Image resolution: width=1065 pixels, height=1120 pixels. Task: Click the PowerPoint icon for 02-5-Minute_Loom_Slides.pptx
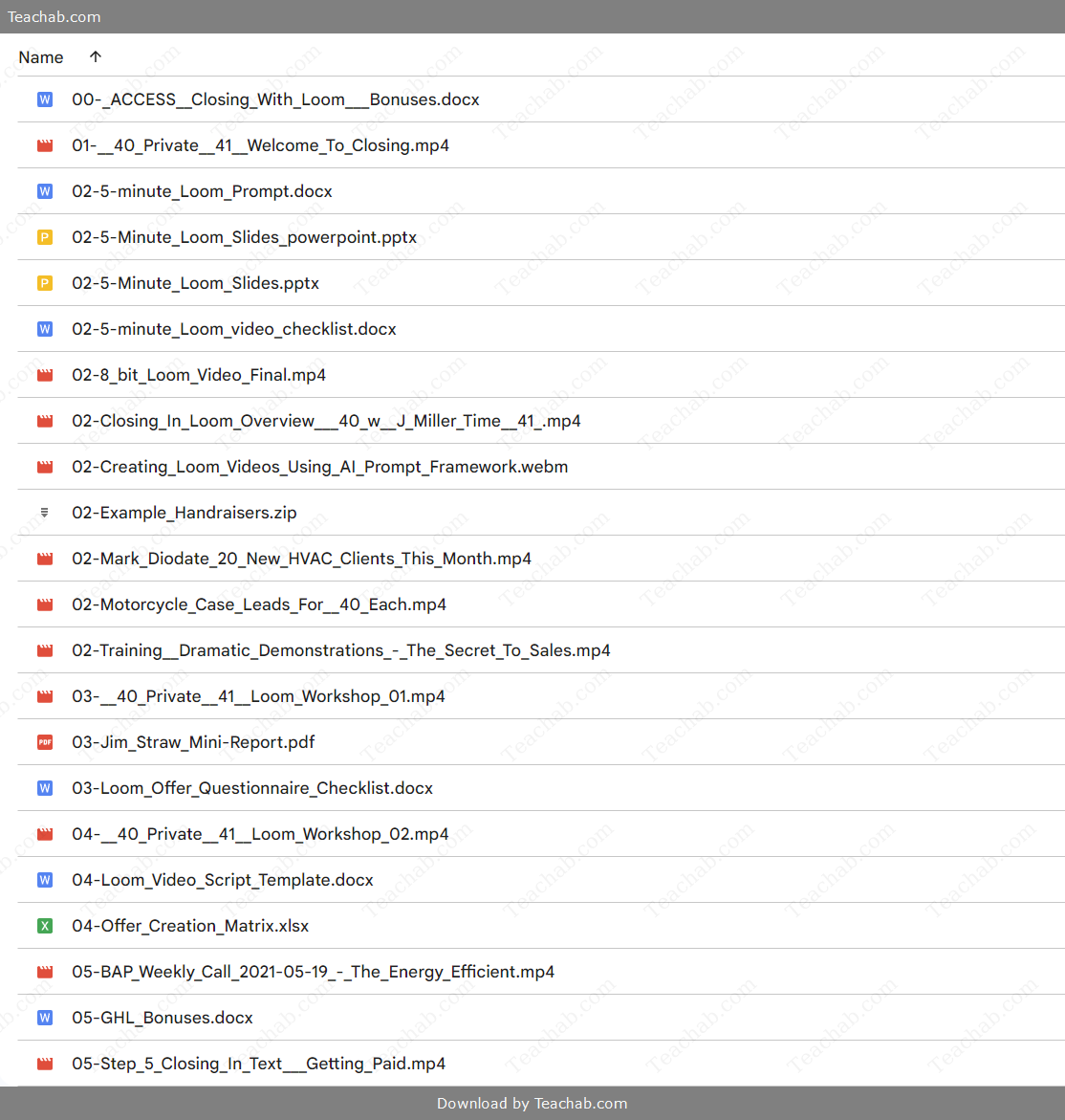44,283
